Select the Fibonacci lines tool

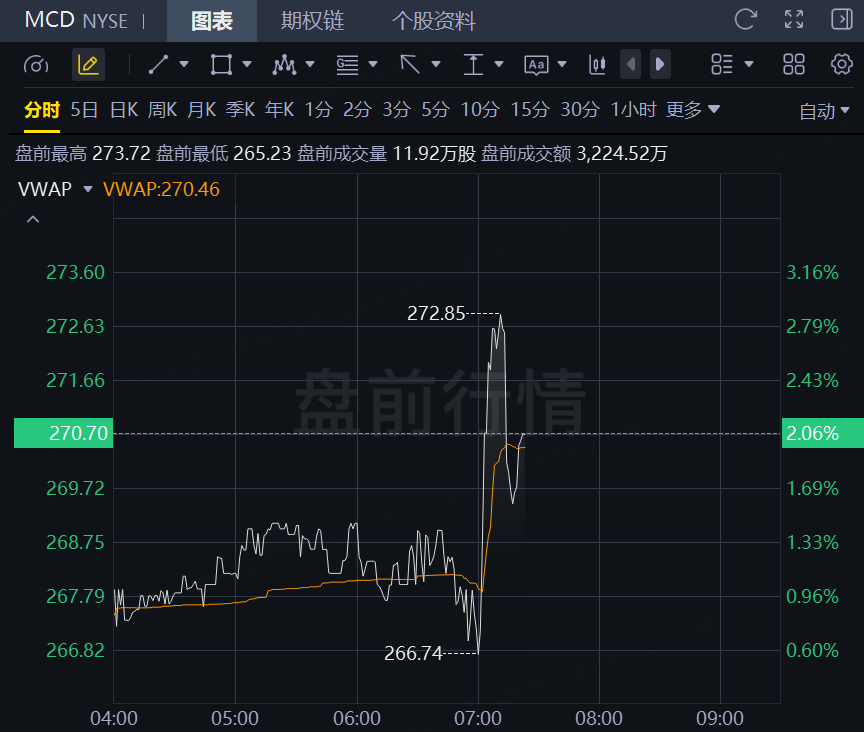click(347, 64)
